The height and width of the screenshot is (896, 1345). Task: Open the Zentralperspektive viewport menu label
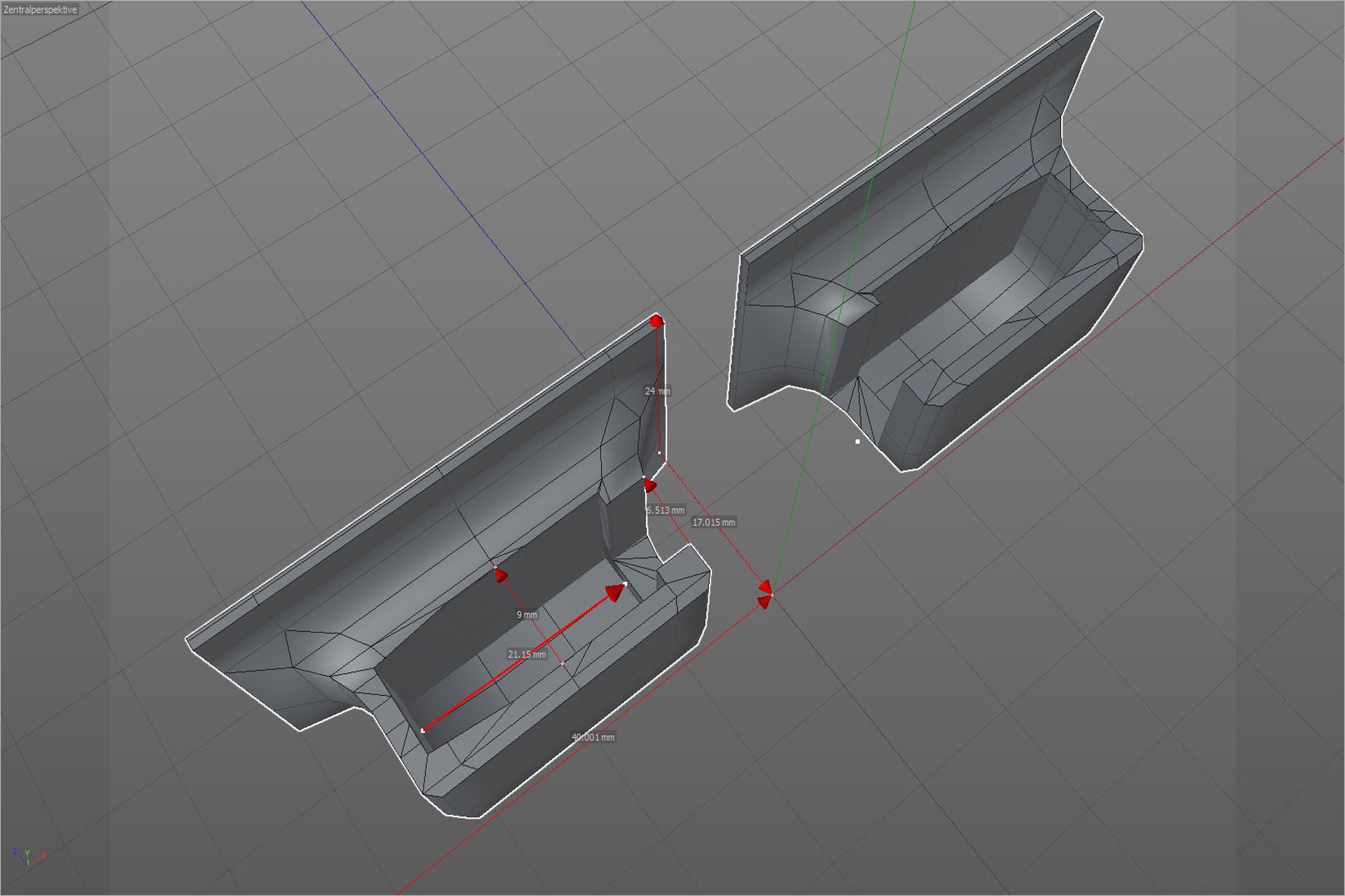coord(42,10)
